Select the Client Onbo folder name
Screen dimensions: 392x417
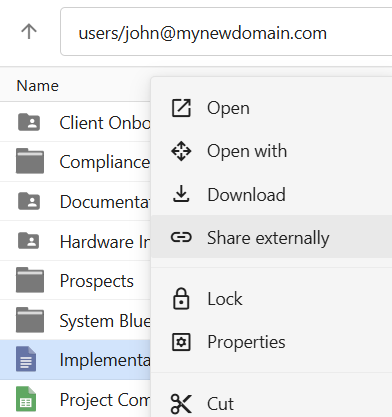105,123
